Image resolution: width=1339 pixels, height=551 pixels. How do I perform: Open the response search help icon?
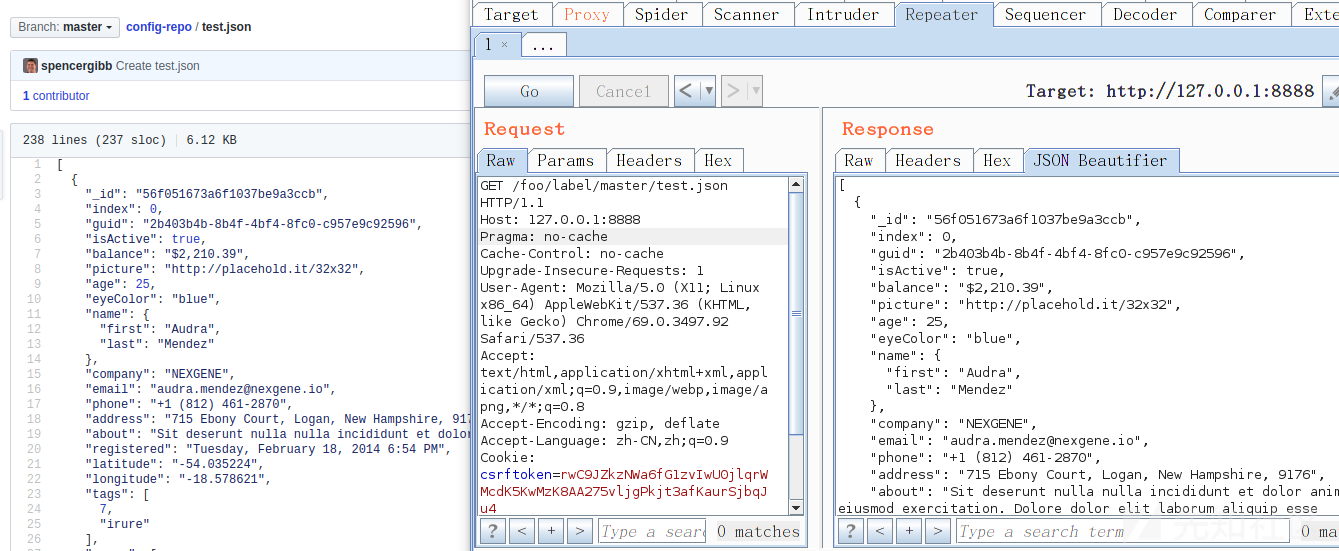click(x=851, y=531)
